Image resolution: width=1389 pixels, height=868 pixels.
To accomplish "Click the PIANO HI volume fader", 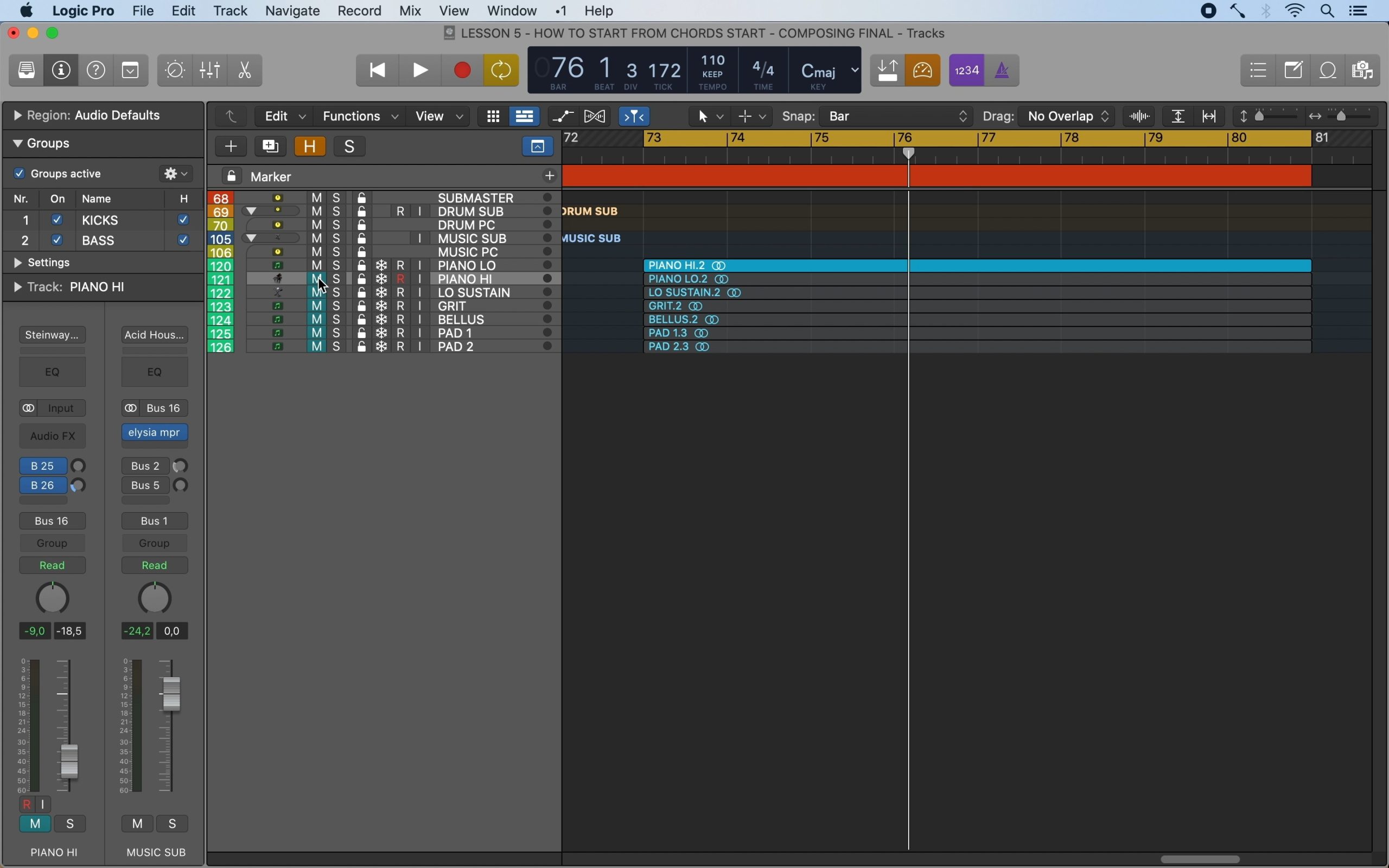I will (x=69, y=761).
